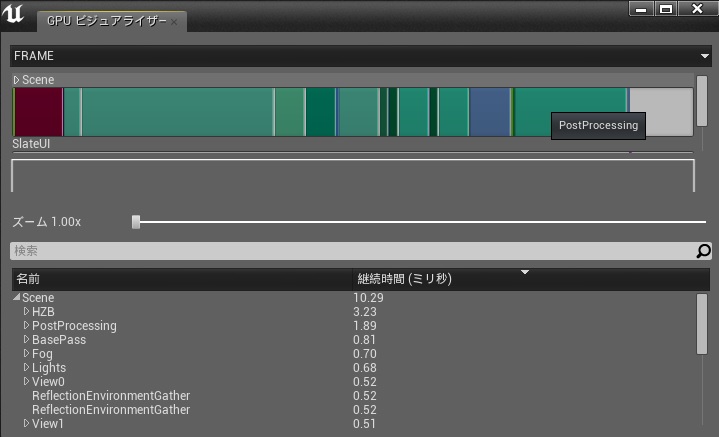Click the 0.68 duration value
Image resolution: width=719 pixels, height=437 pixels.
[365, 368]
